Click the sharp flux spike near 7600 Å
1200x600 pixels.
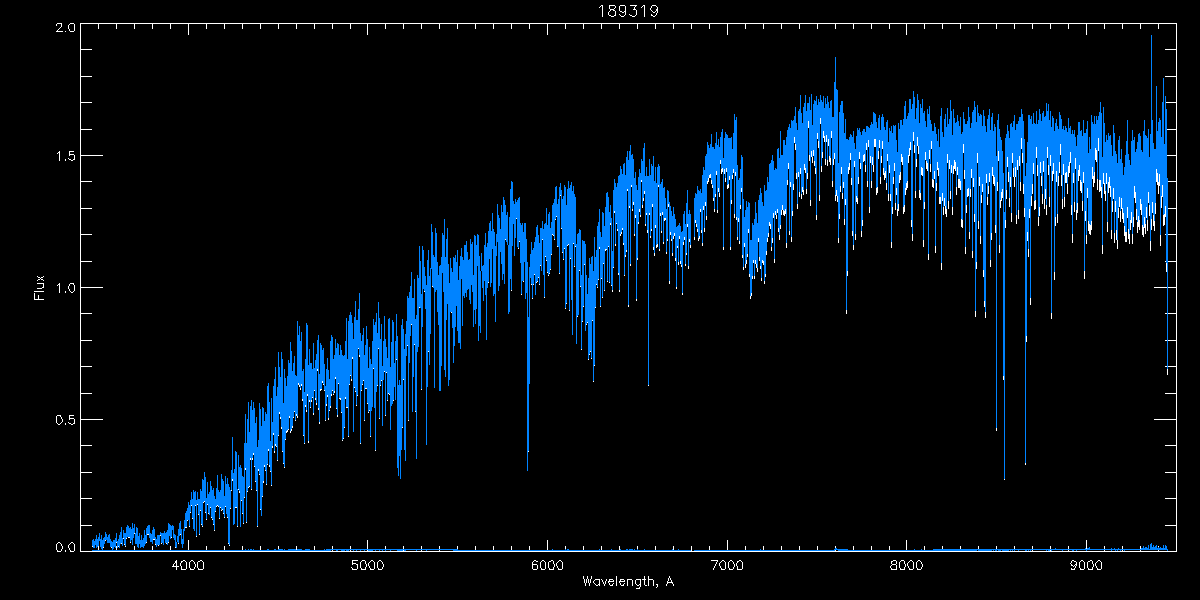[835, 59]
